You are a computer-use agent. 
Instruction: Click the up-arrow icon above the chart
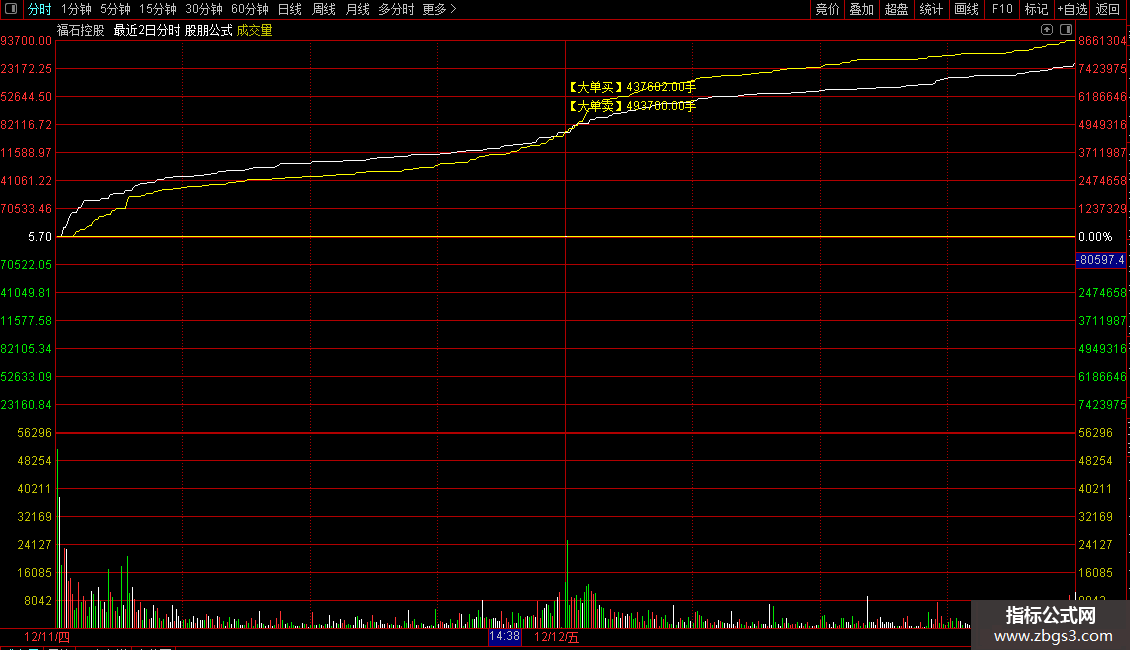(x=1047, y=30)
